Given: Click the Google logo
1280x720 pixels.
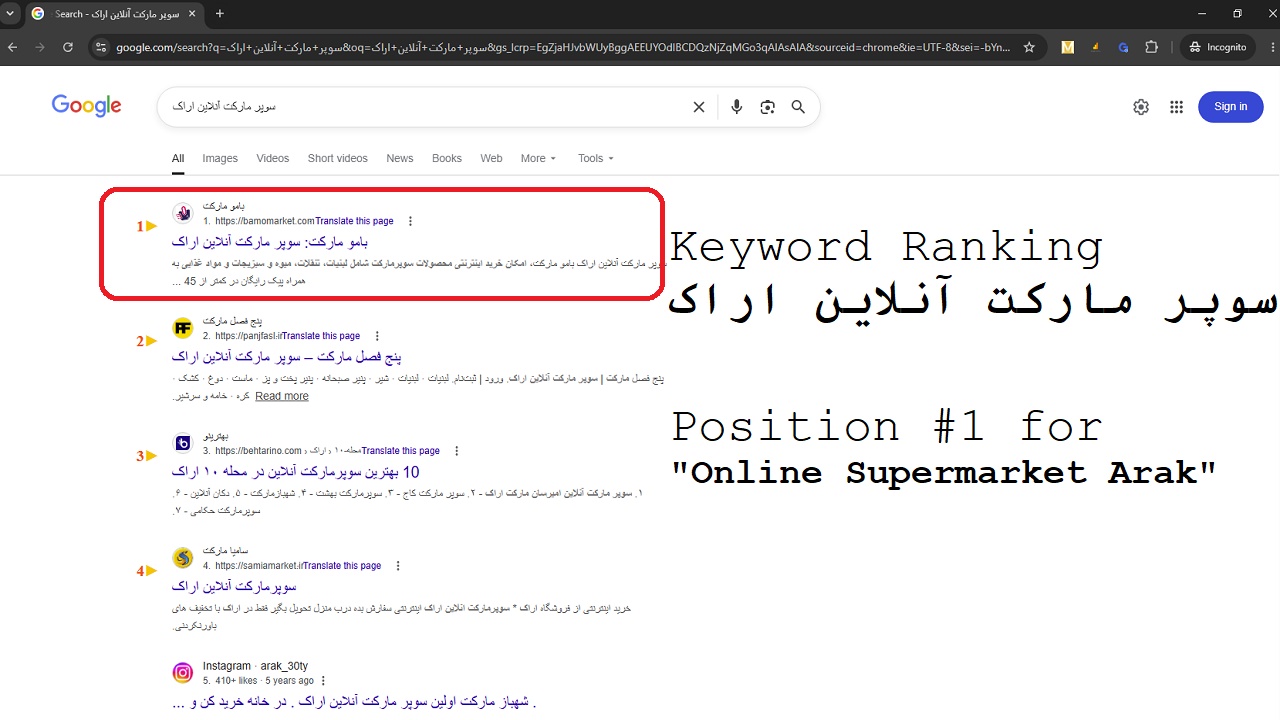Looking at the screenshot, I should coord(87,106).
